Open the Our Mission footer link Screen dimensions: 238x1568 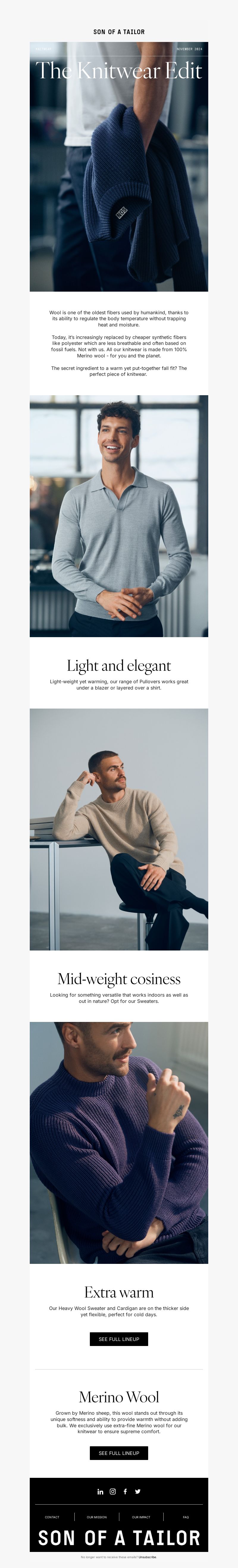pos(97,1517)
